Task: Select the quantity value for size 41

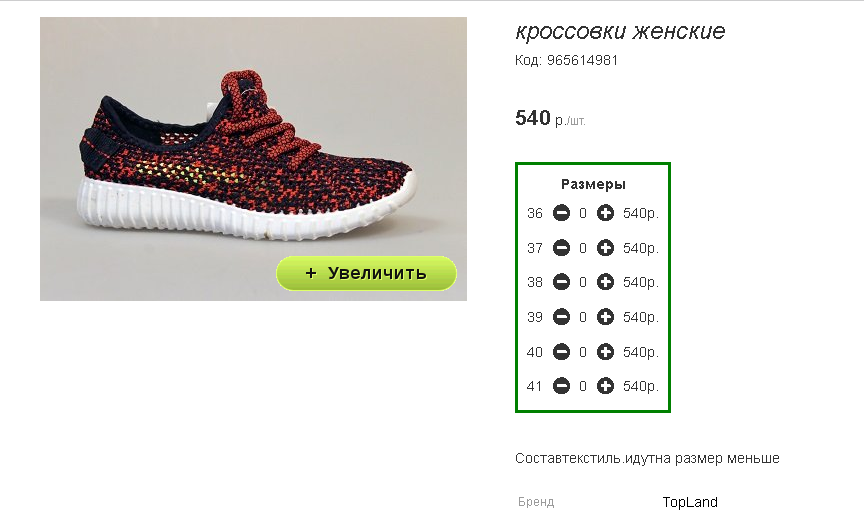Action: click(x=583, y=386)
